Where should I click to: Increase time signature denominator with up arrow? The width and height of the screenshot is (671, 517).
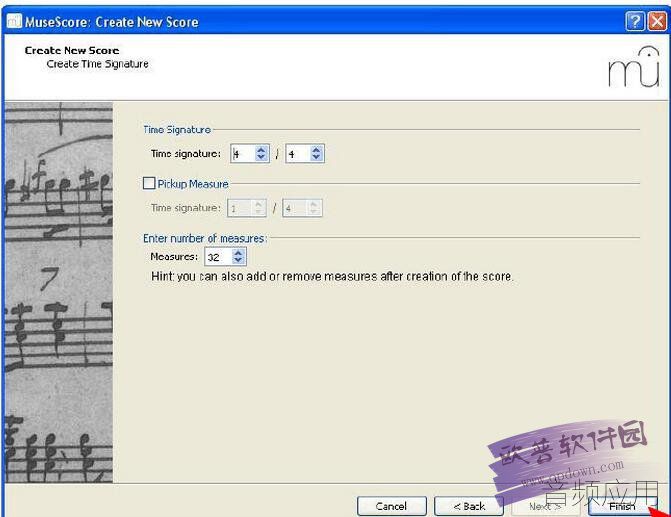[x=316, y=149]
